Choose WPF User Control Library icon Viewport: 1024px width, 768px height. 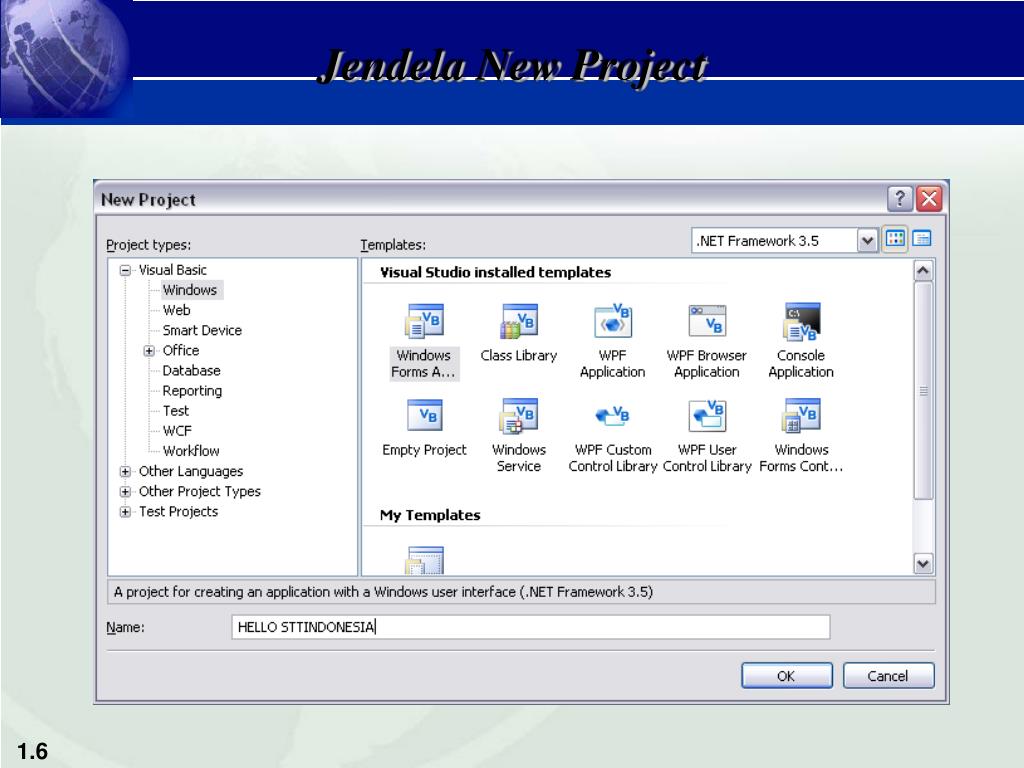707,415
